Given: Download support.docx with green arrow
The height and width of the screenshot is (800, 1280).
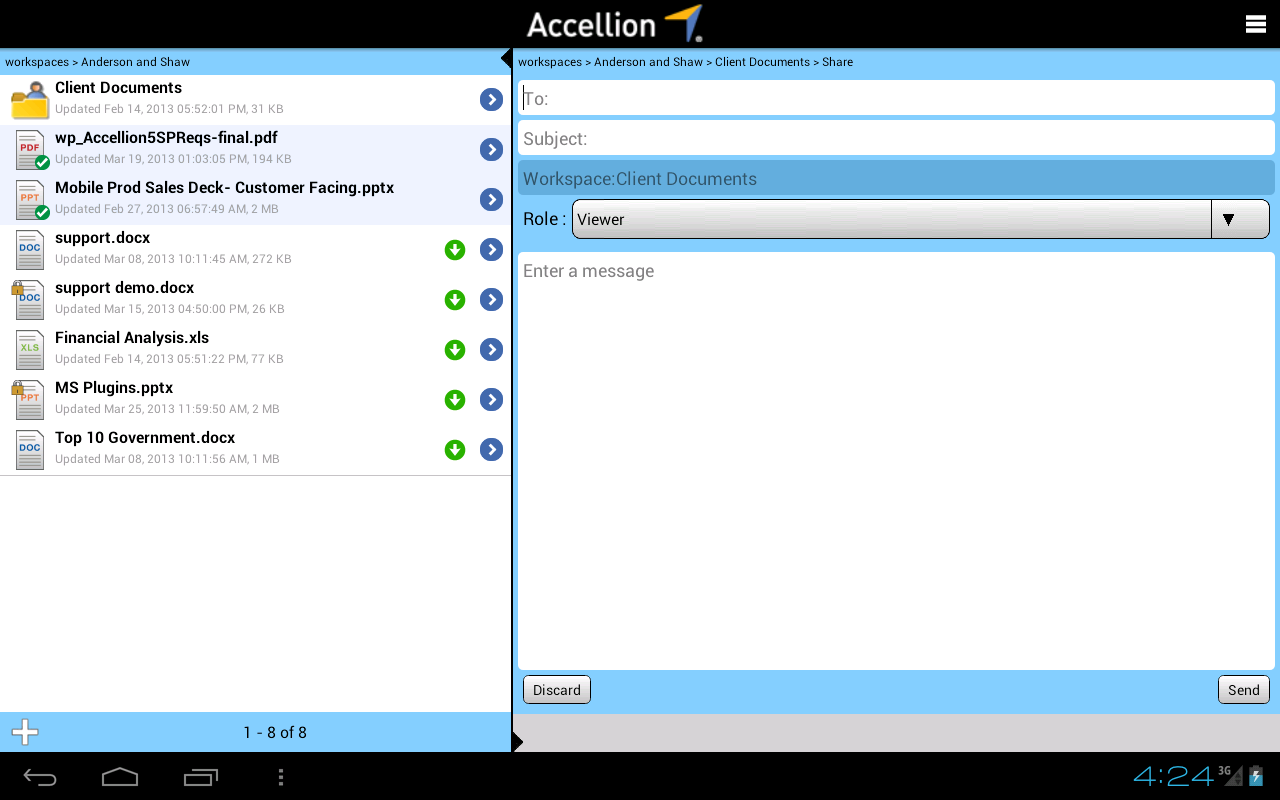Looking at the screenshot, I should point(455,250).
